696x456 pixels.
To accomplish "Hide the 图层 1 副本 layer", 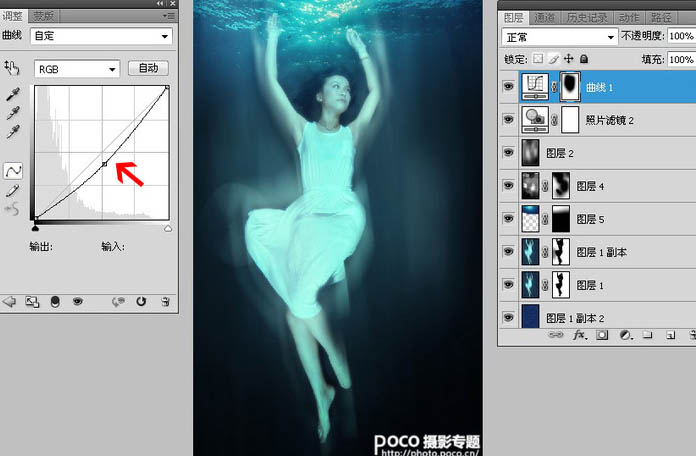I will pyautogui.click(x=508, y=251).
